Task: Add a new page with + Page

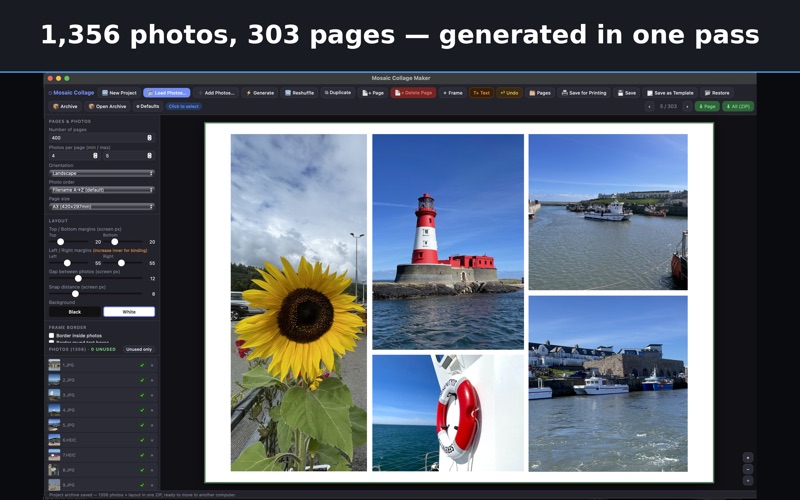Action: pyautogui.click(x=373, y=93)
